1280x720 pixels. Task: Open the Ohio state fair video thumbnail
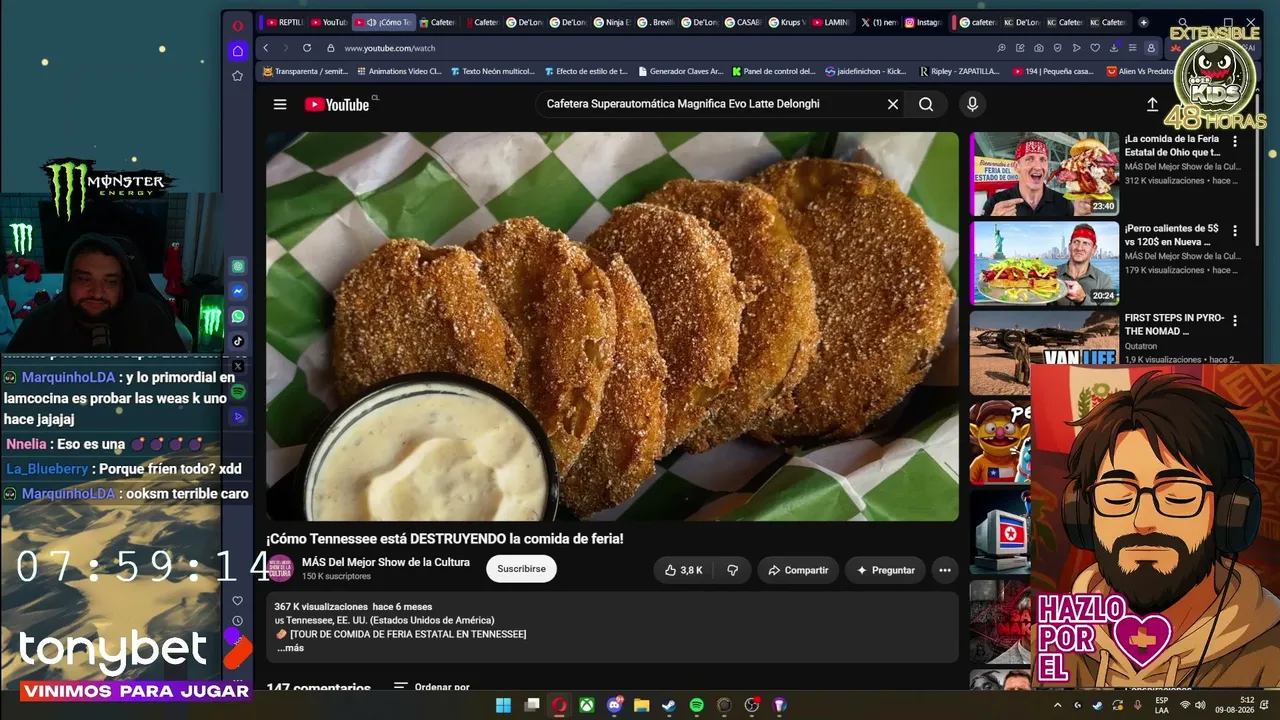click(x=1044, y=174)
